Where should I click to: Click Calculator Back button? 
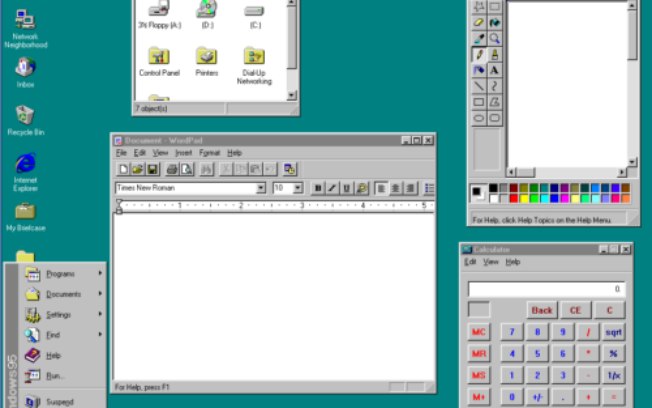tap(542, 310)
